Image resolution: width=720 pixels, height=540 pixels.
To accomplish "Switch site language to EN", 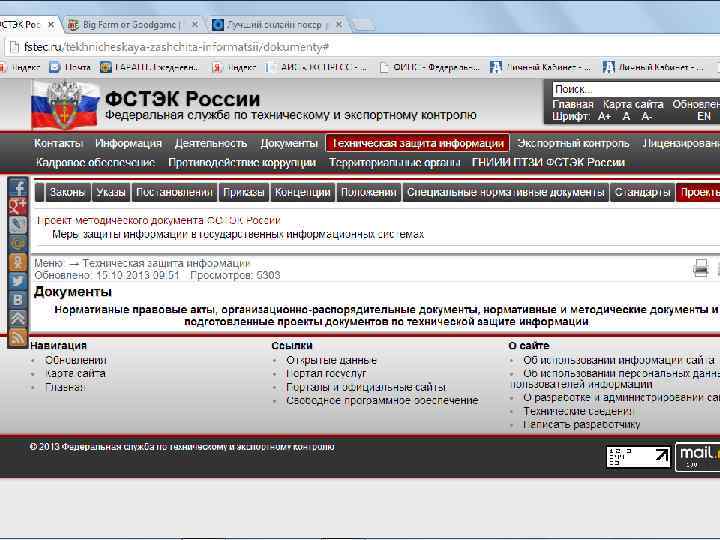I will (703, 117).
